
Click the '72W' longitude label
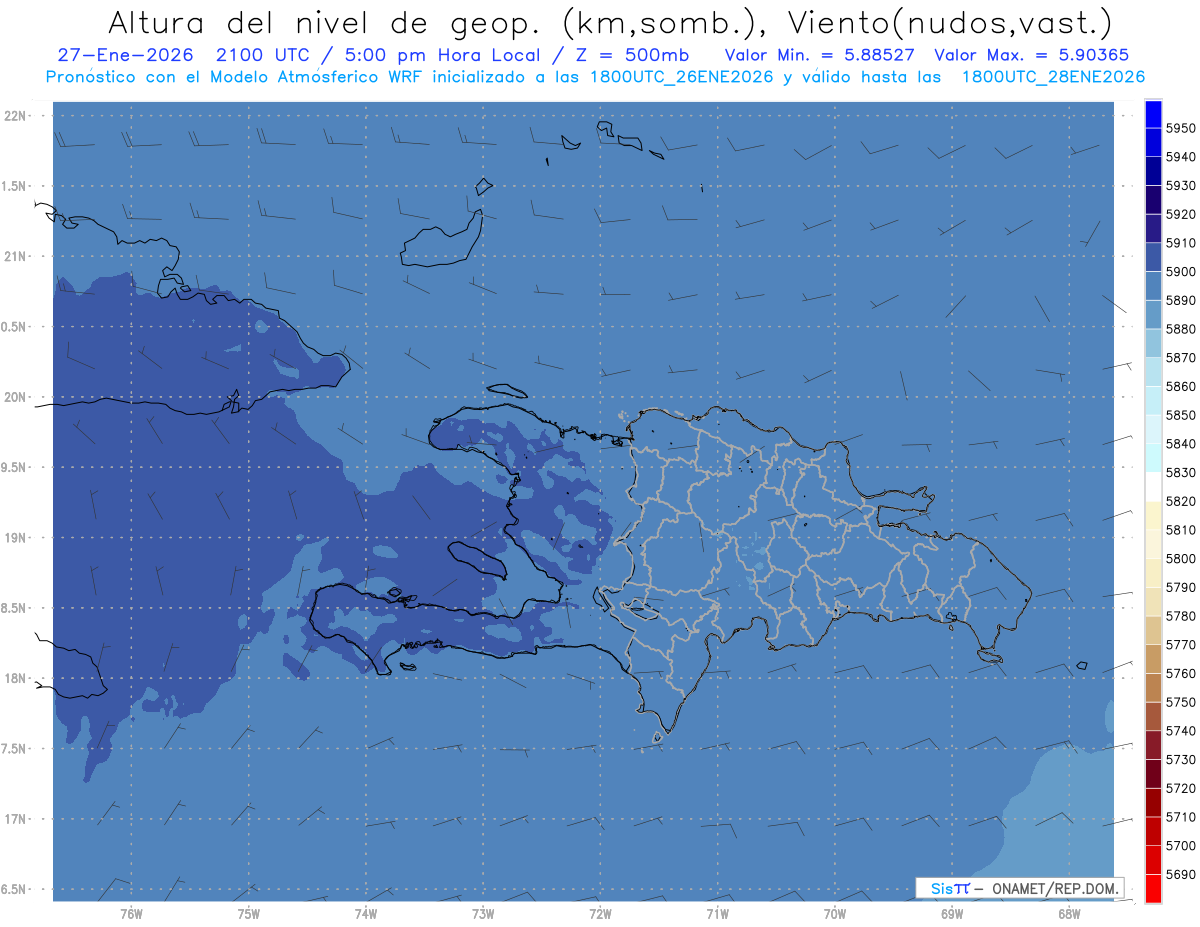600,914
